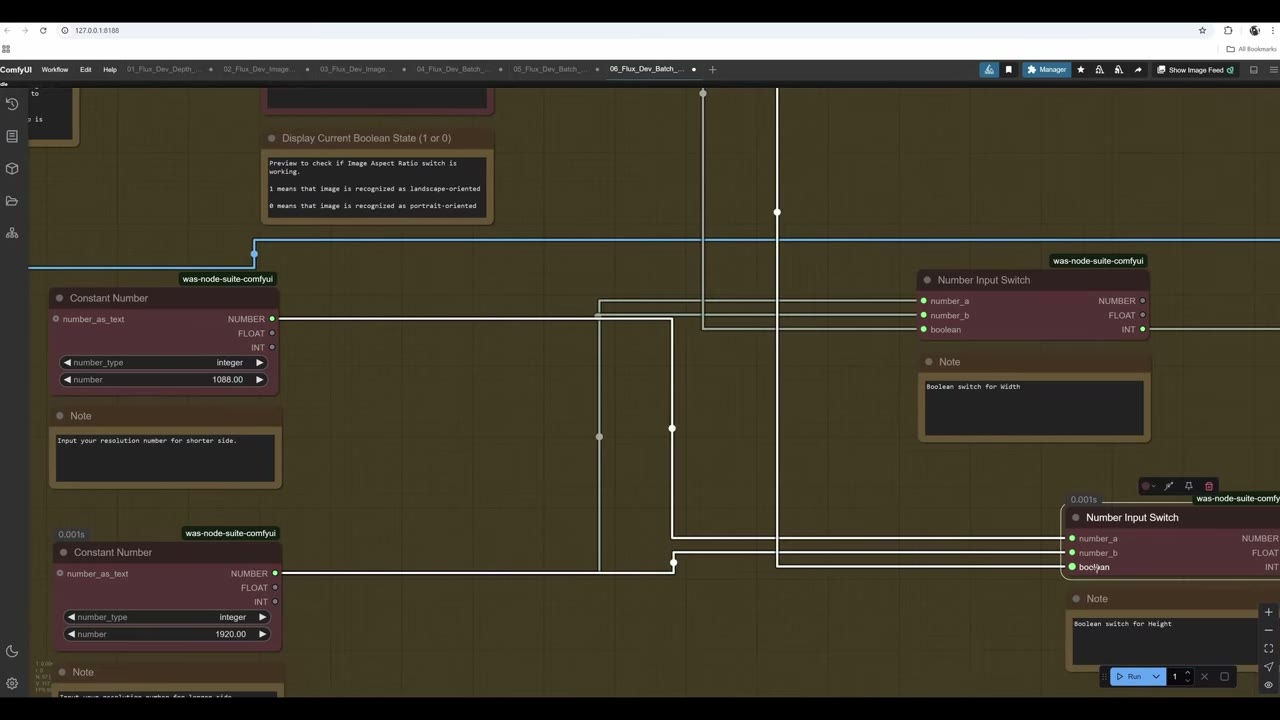The width and height of the screenshot is (1280, 720).
Task: Click the note text about shorter side resolution
Action: coord(147,441)
